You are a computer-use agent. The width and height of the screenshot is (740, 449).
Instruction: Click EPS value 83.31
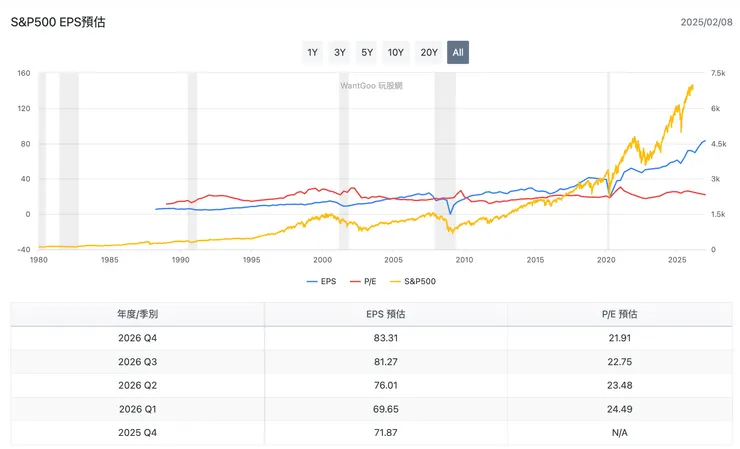tap(386, 338)
